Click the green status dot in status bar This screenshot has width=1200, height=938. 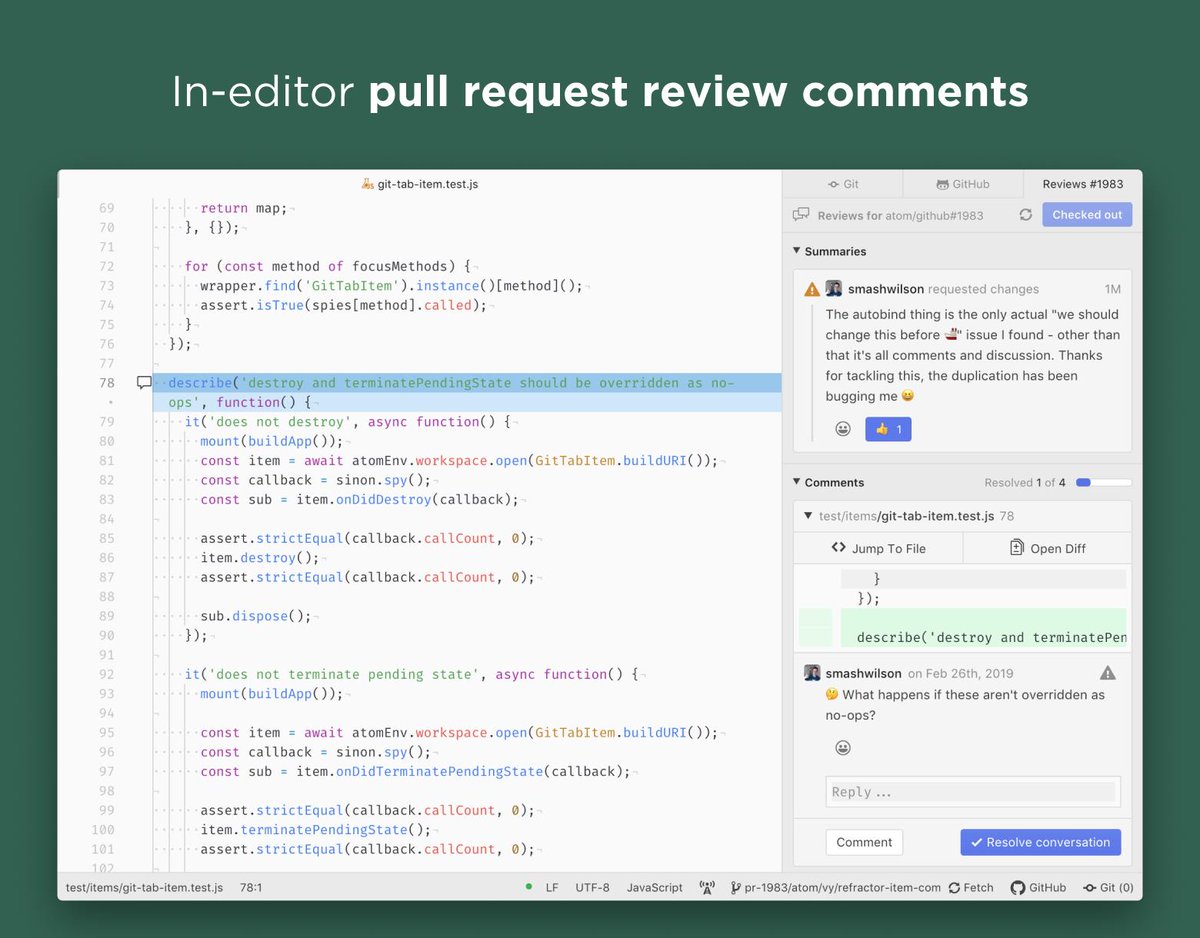coord(529,887)
